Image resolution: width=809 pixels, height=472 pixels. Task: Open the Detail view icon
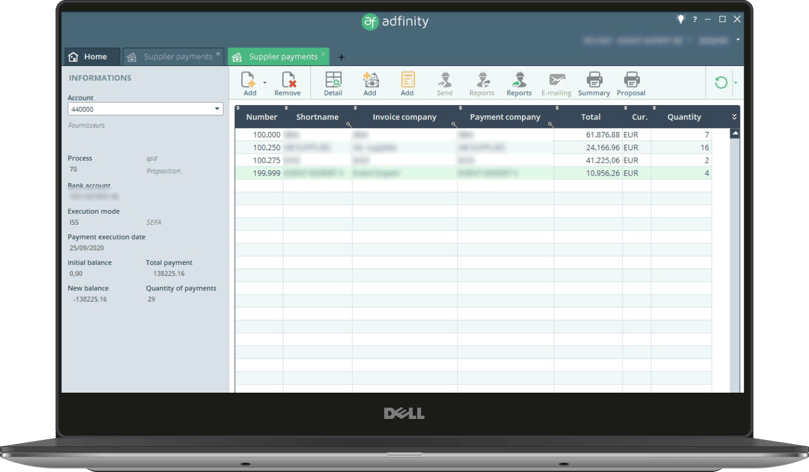[333, 80]
